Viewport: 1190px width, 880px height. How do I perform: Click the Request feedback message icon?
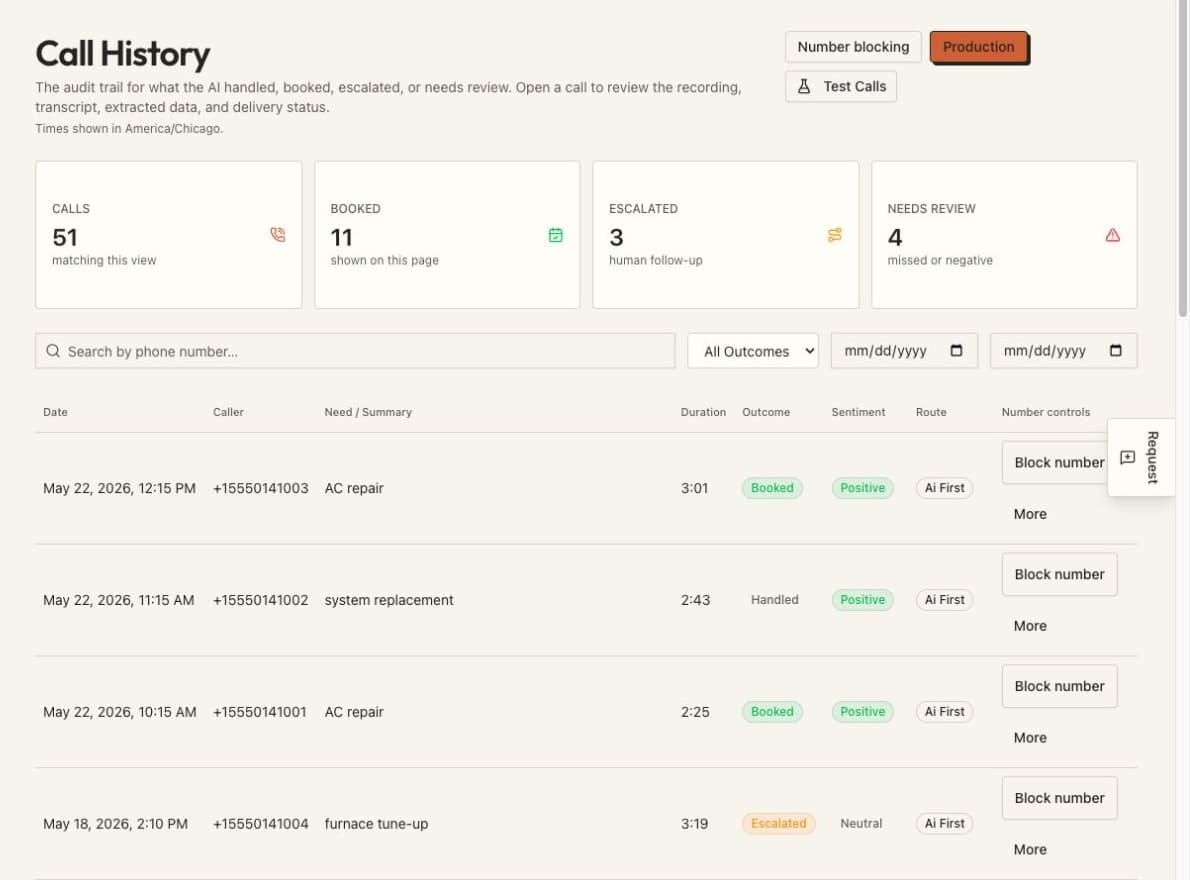(x=1128, y=457)
